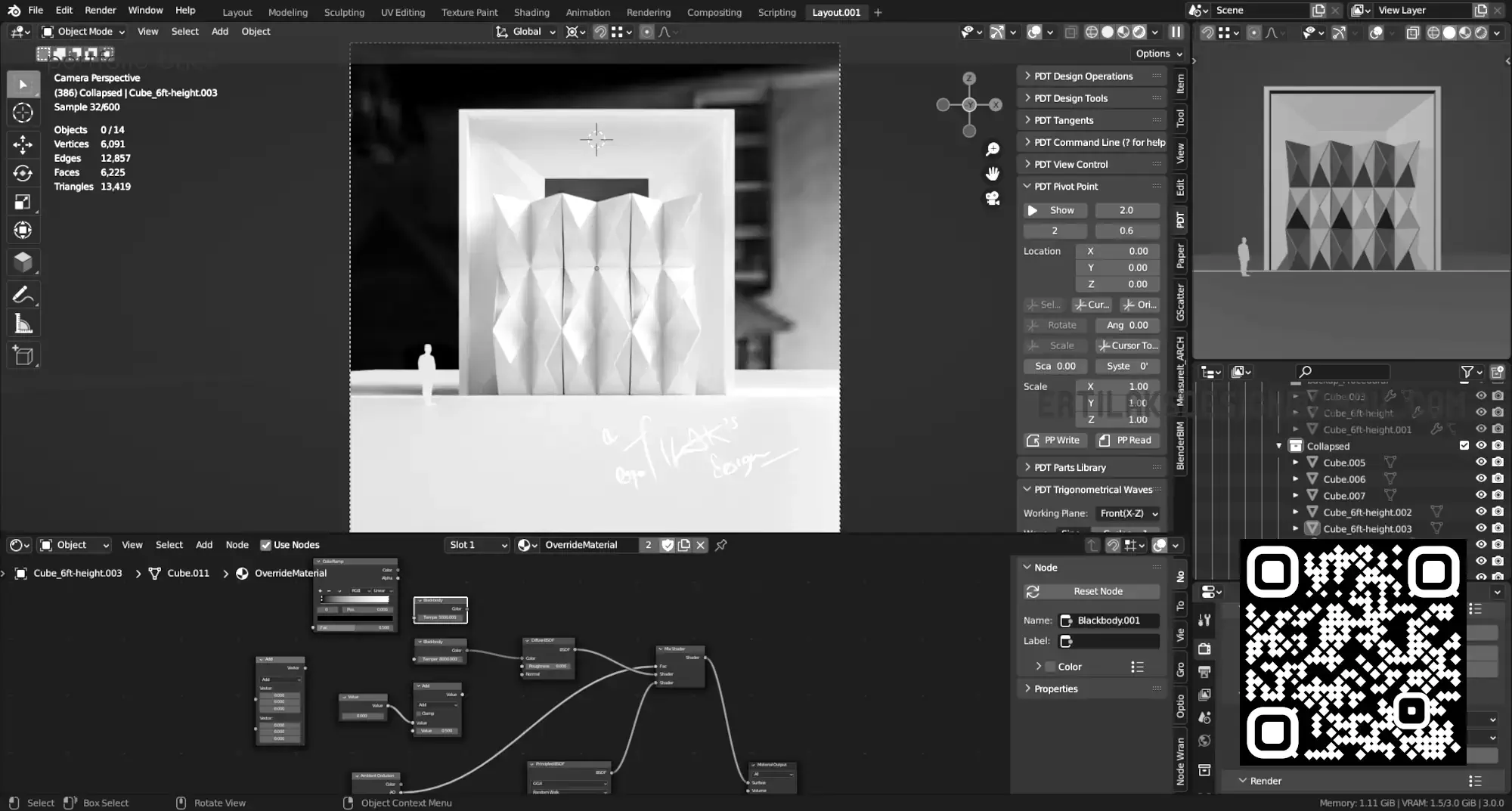This screenshot has width=1512, height=811.
Task: Click the zoom magnifier viewport icon
Action: (993, 150)
